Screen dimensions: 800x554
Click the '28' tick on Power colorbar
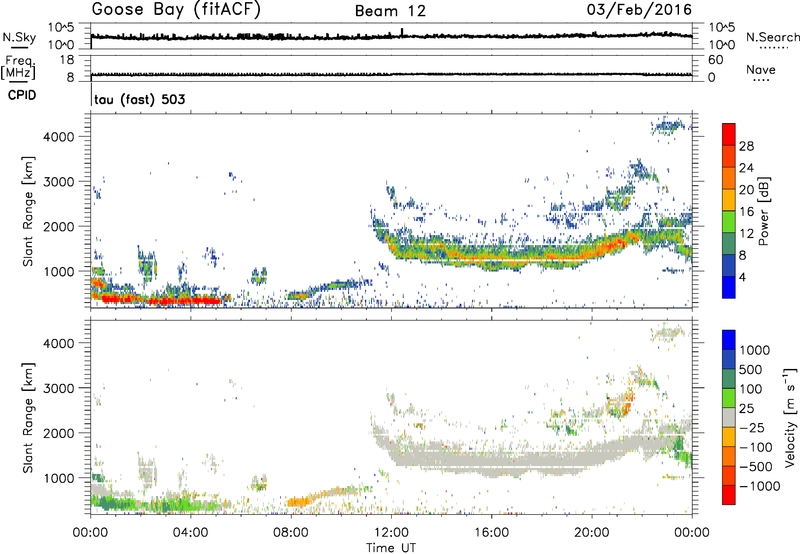coord(746,146)
